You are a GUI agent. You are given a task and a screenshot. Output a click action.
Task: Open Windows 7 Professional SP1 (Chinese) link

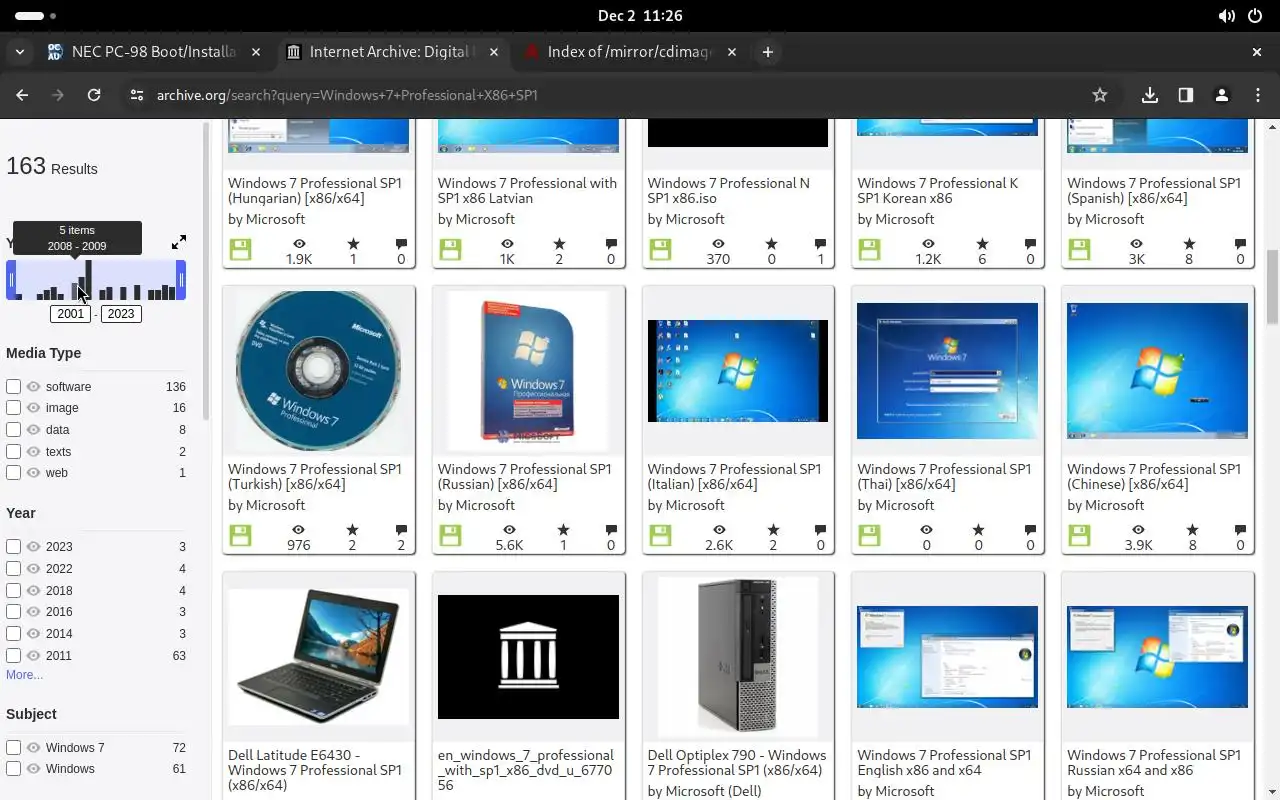click(x=1154, y=476)
